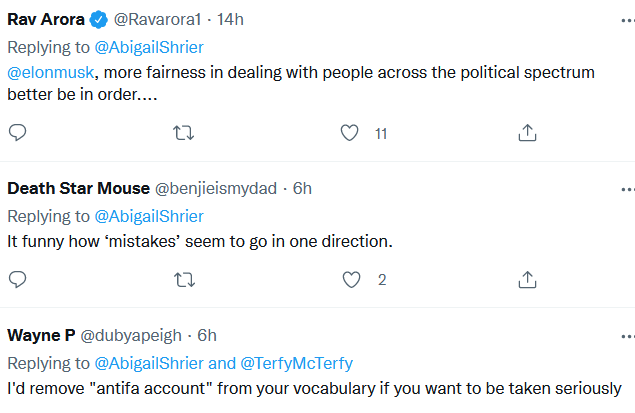Open Wayne P's profile name
The height and width of the screenshot is (413, 635).
41,336
